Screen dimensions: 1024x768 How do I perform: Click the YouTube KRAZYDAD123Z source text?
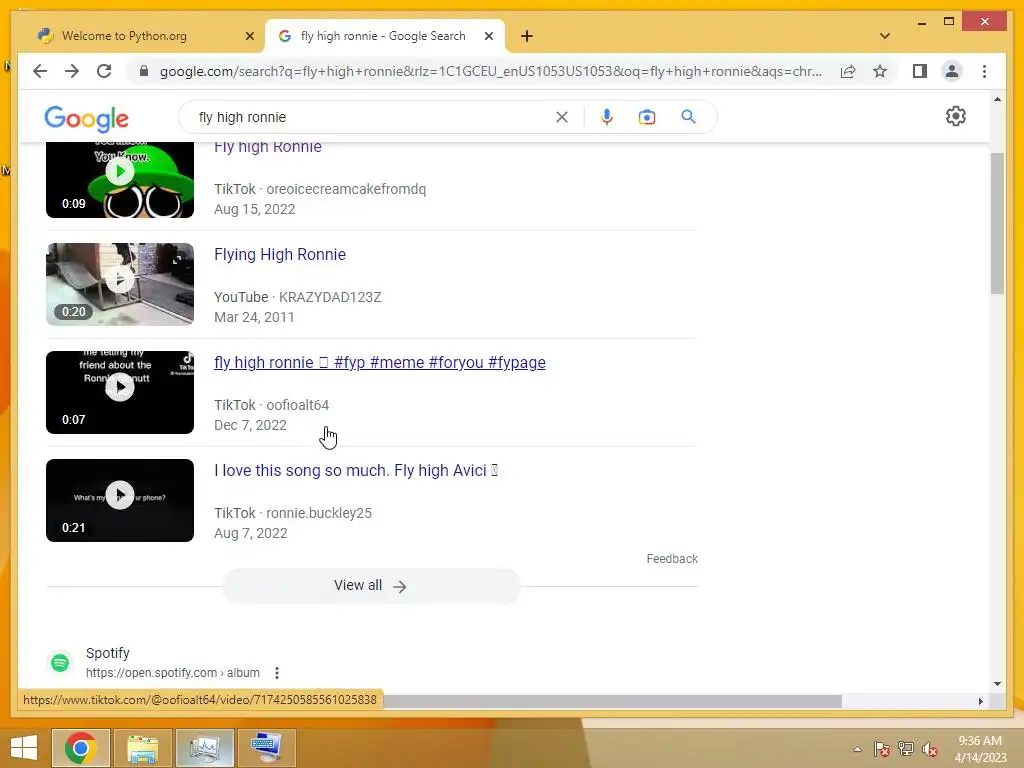(298, 297)
